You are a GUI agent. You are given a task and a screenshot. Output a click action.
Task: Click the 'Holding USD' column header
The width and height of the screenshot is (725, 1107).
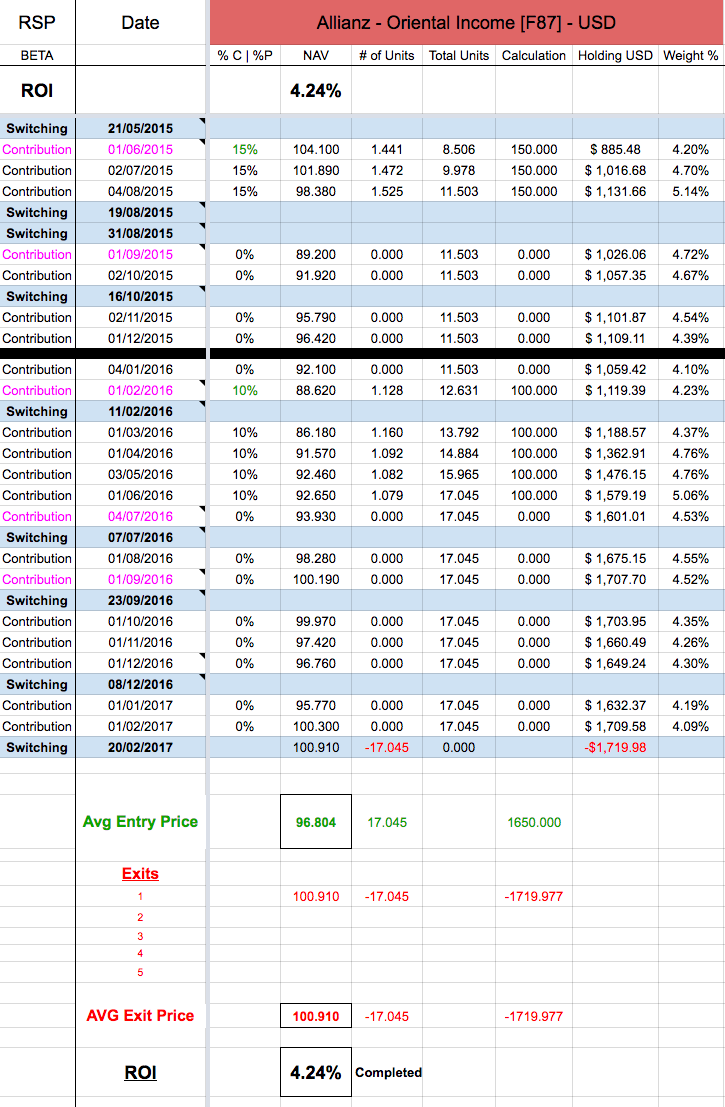click(615, 55)
